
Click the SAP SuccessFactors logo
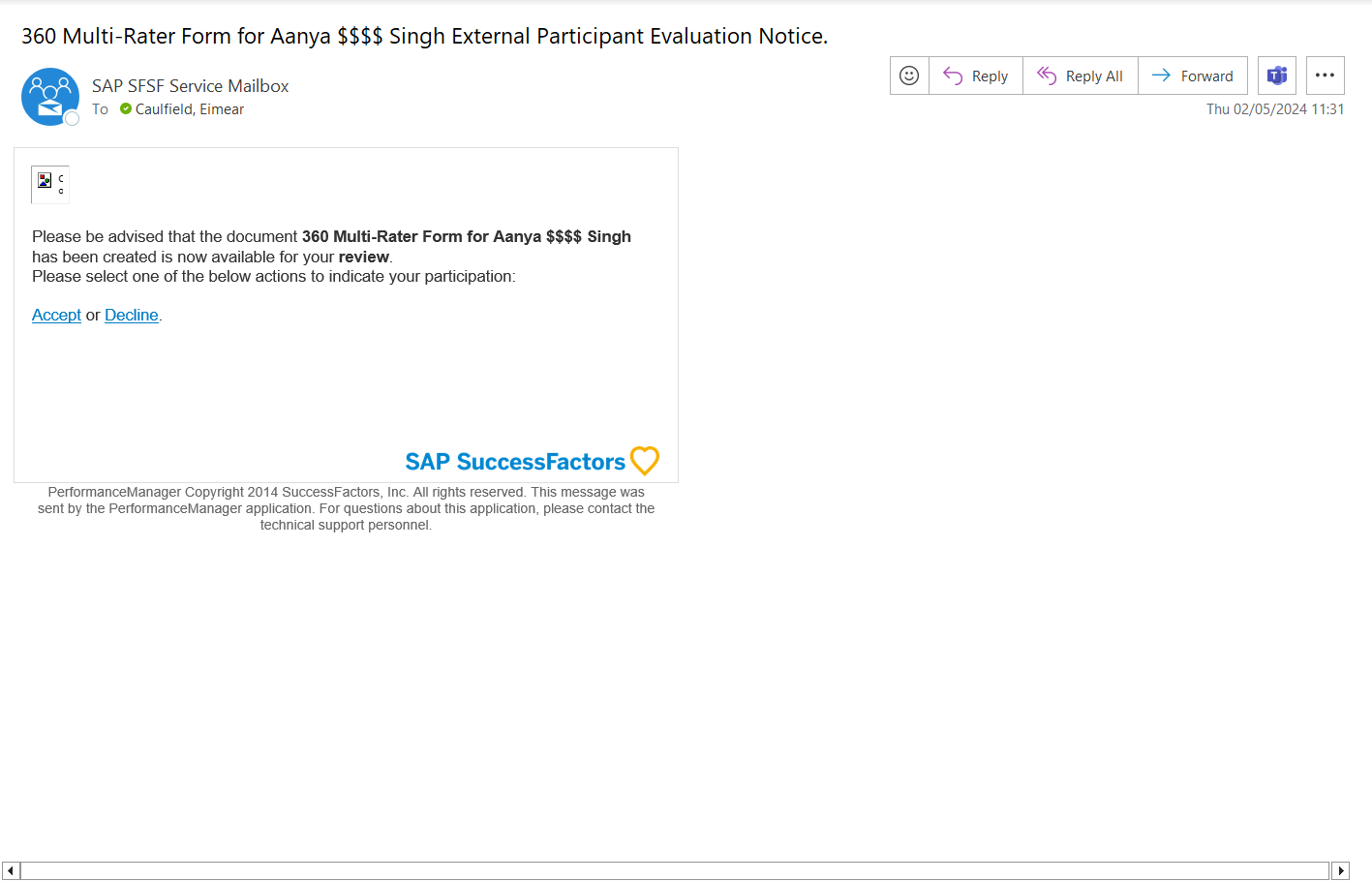(532, 461)
